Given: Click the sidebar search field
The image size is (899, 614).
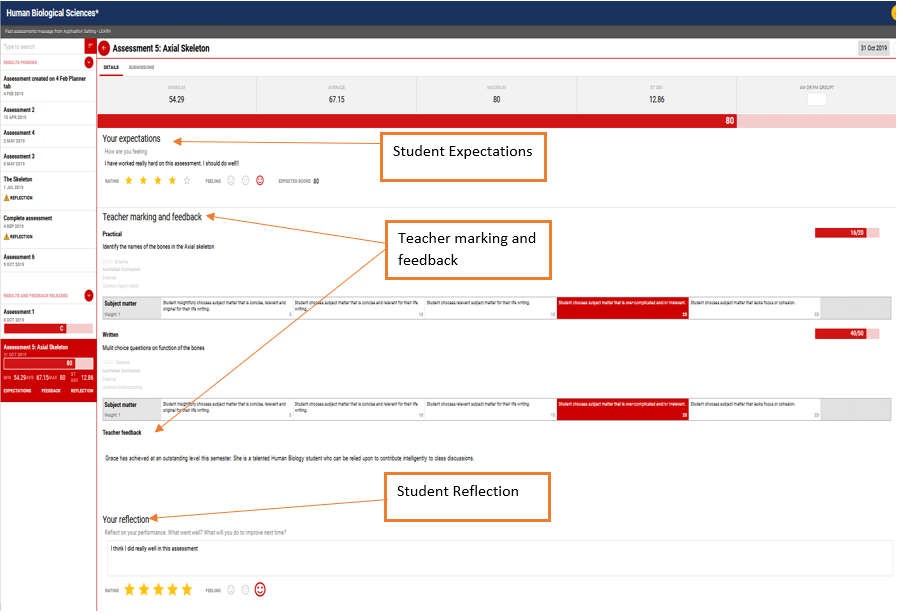Looking at the screenshot, I should click(x=40, y=46).
